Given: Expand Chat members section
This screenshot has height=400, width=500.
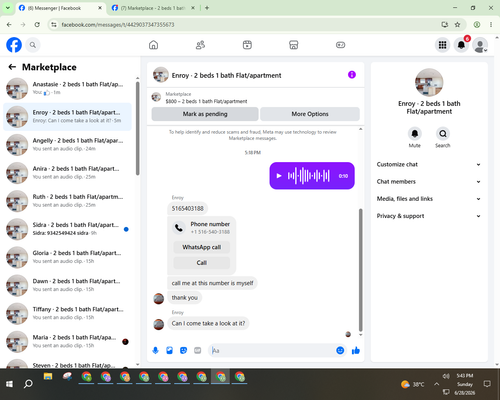Looking at the screenshot, I should click(x=429, y=182).
